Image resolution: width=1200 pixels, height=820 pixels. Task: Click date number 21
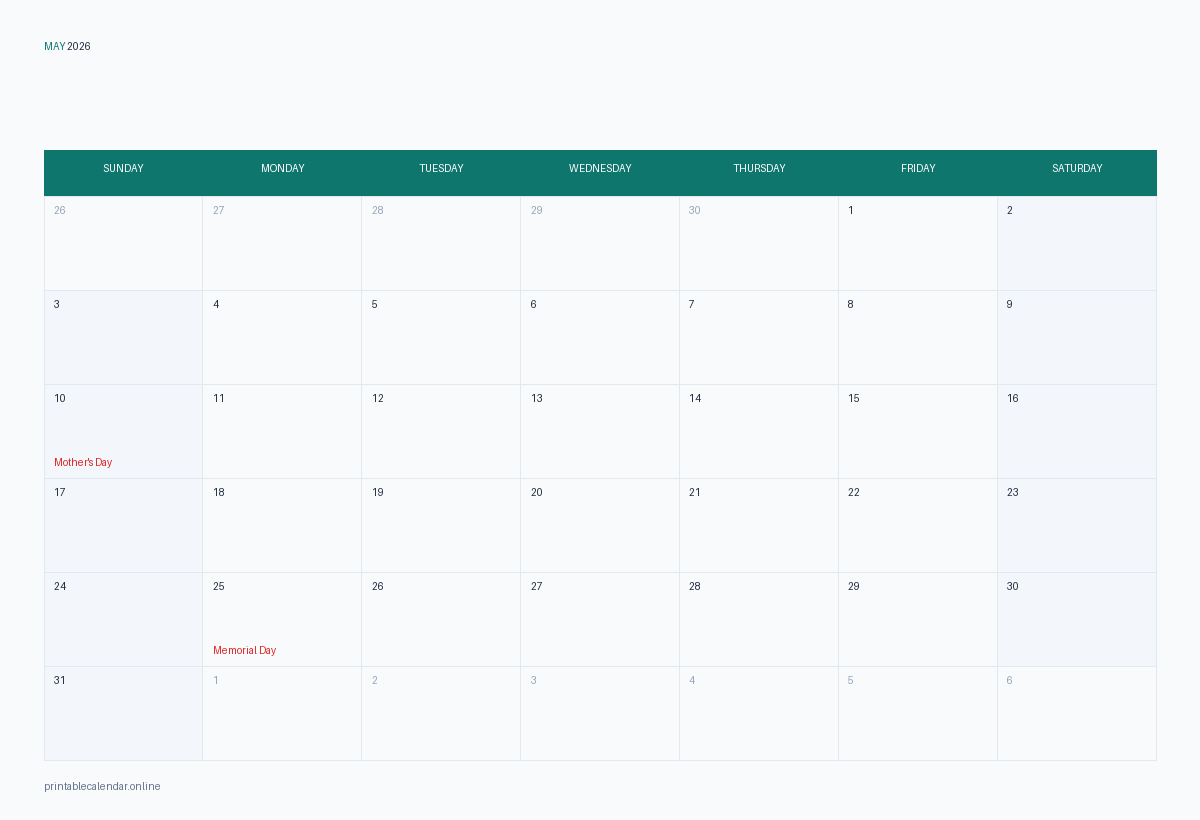coord(695,493)
